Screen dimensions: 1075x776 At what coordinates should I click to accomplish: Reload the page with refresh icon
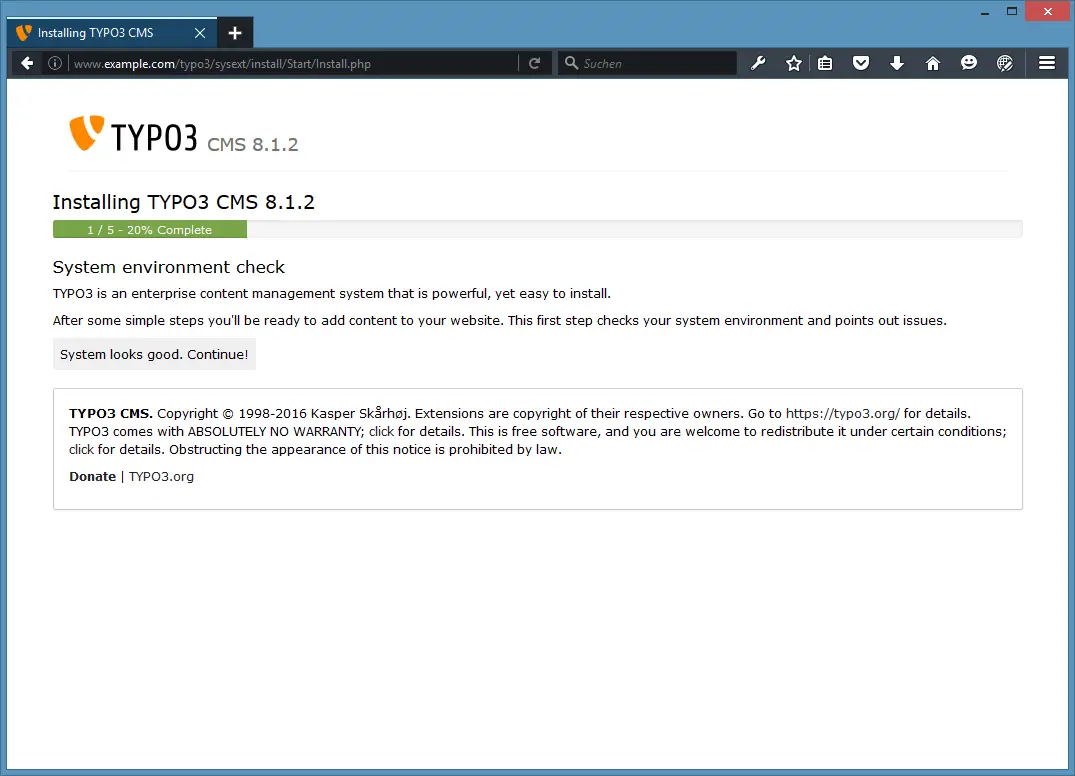click(535, 64)
